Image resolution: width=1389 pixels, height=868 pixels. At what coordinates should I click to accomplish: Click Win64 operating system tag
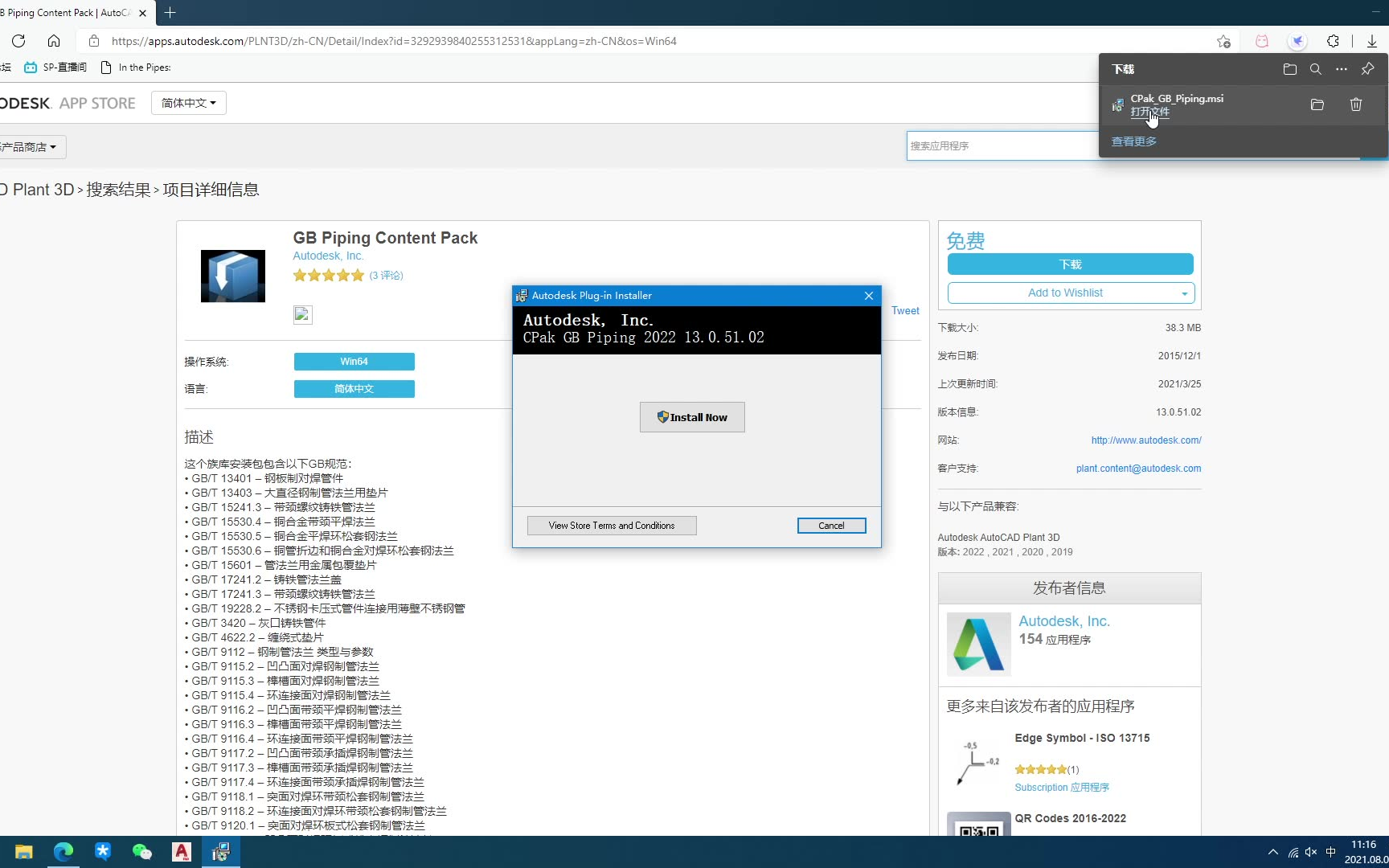(x=354, y=362)
